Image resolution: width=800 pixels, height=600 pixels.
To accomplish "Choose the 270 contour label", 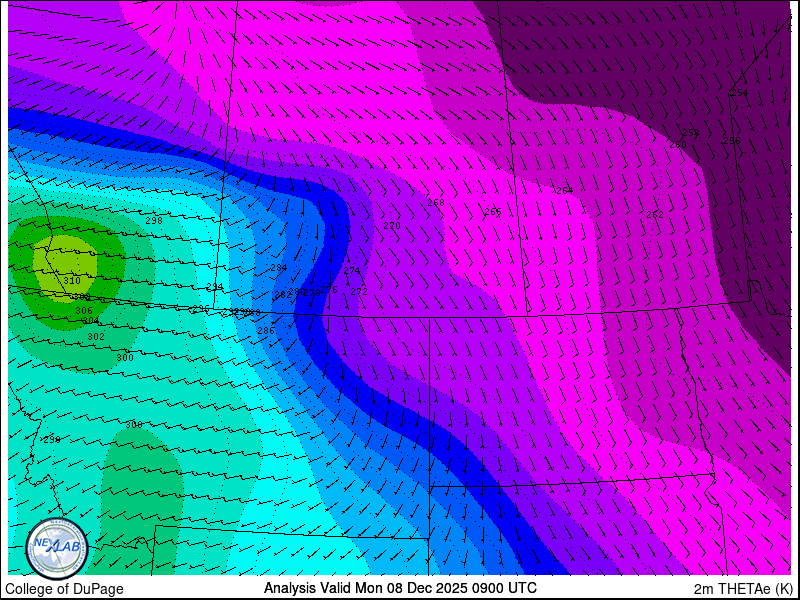I will [x=392, y=226].
